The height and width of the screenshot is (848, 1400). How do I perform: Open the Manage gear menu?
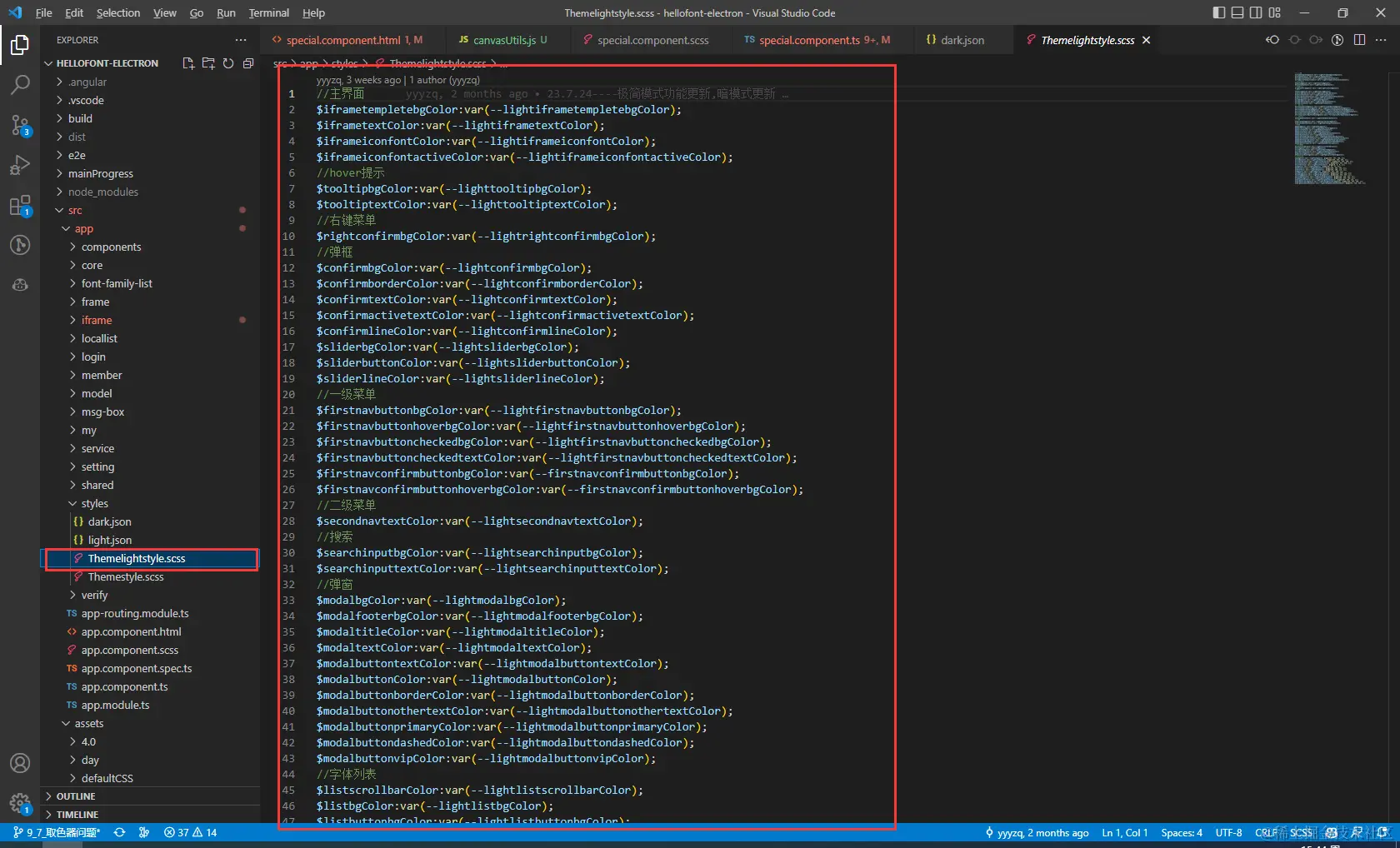pyautogui.click(x=20, y=803)
